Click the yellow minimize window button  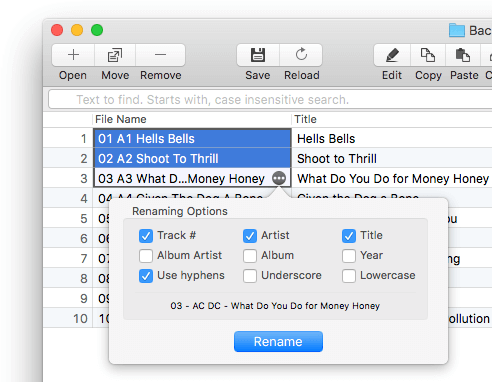tap(77, 30)
